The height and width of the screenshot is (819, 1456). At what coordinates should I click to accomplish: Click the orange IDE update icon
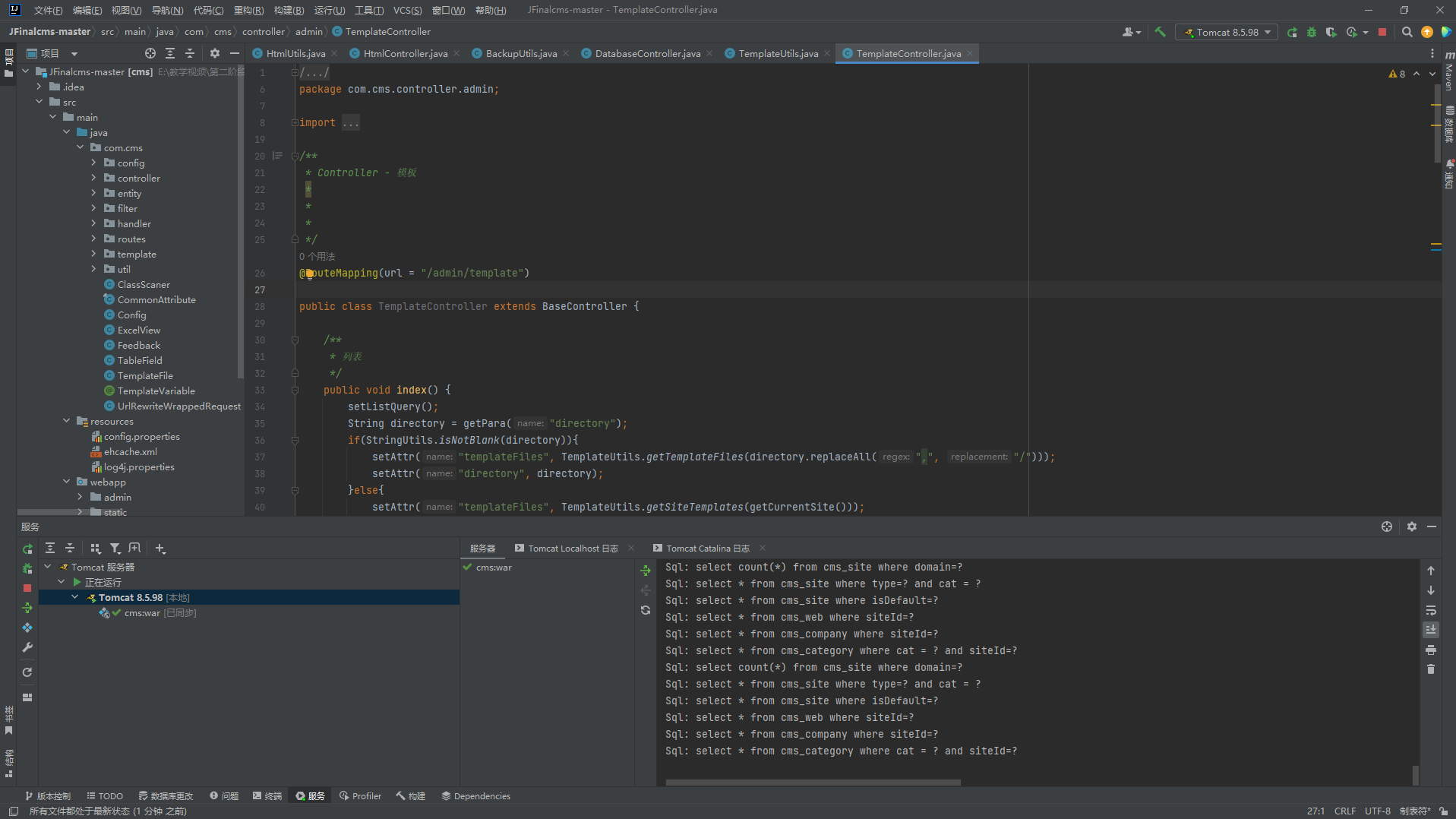click(1427, 32)
